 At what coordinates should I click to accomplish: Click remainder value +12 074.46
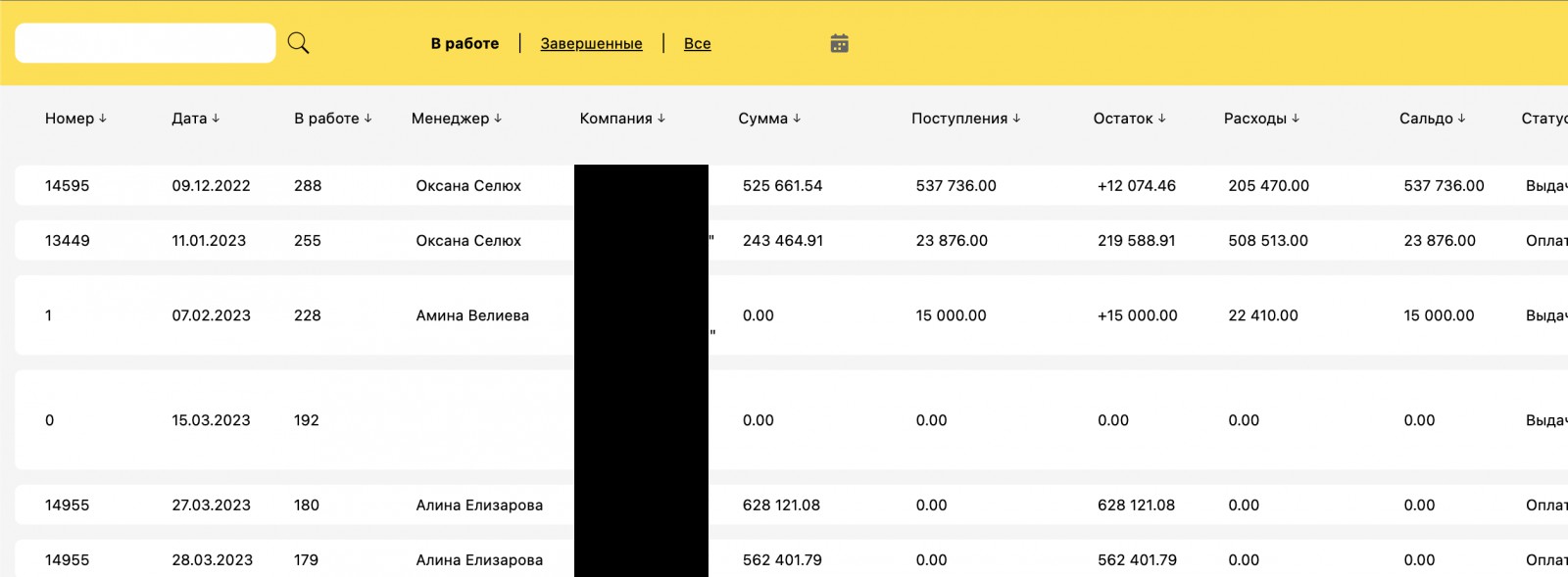[1137, 185]
